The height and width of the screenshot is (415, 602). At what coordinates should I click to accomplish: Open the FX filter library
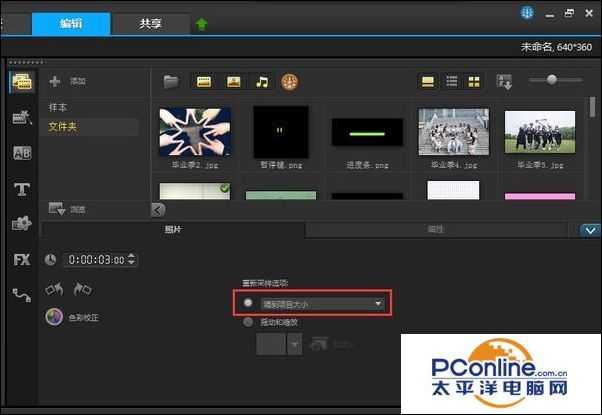(22, 260)
